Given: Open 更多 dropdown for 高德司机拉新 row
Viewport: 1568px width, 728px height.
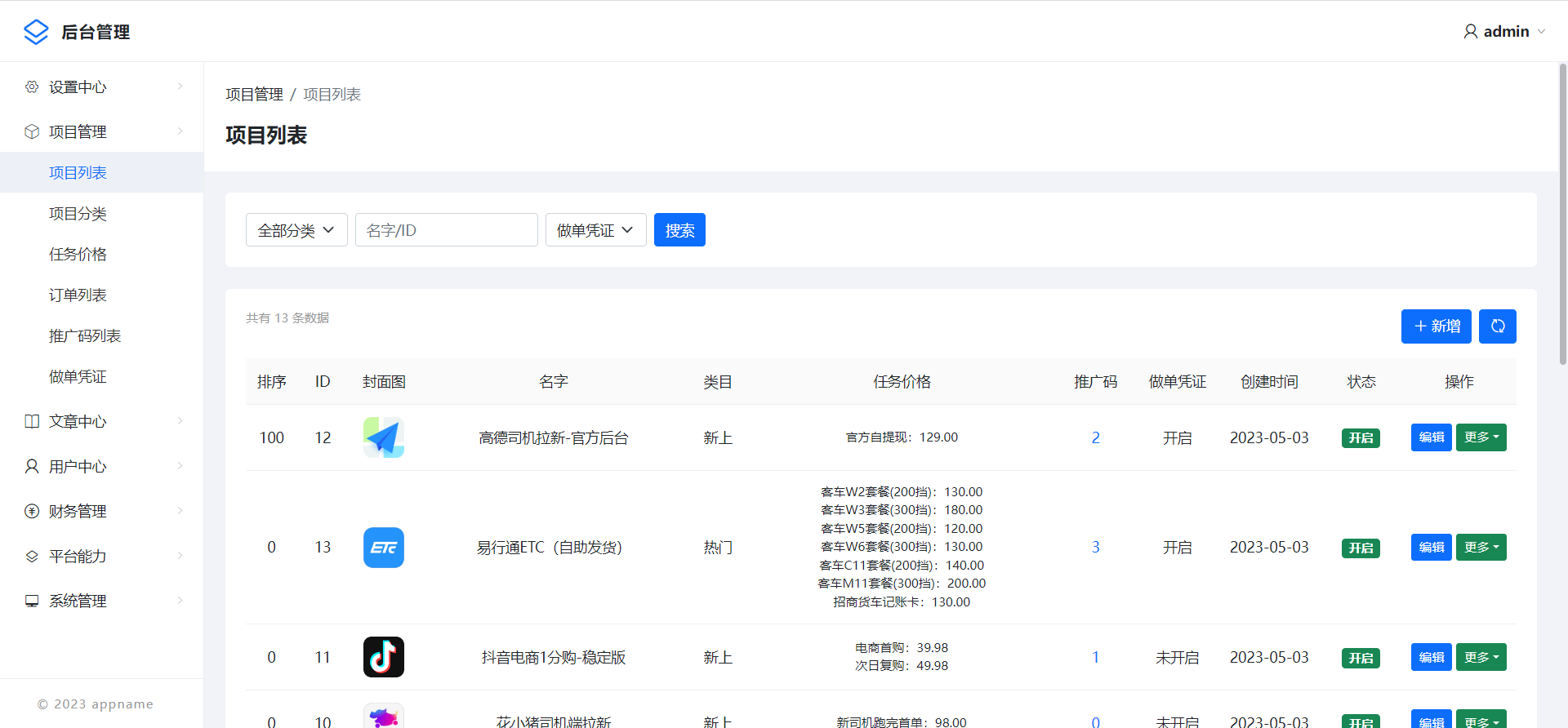Looking at the screenshot, I should (x=1481, y=437).
